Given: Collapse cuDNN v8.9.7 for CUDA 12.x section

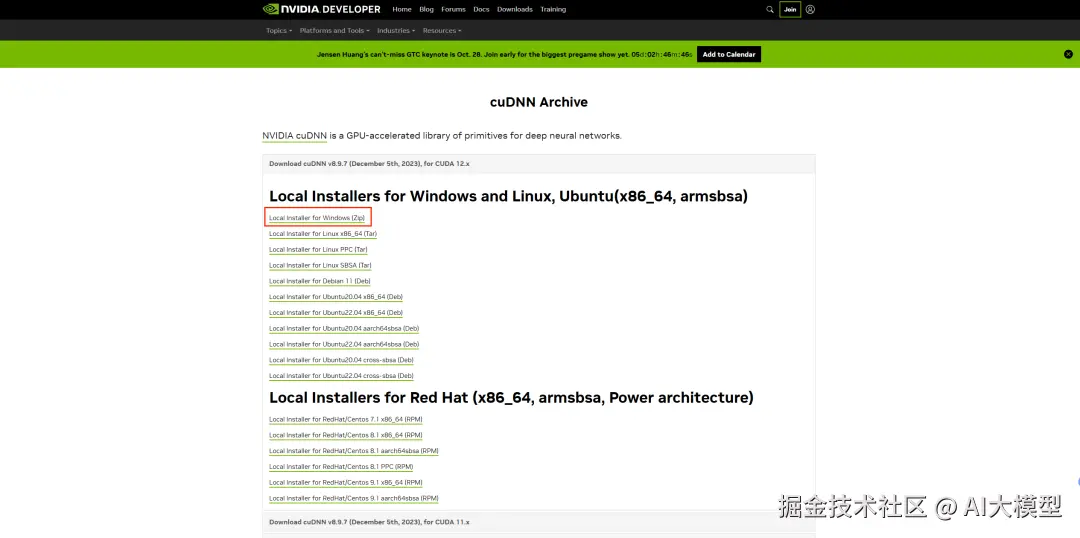Looking at the screenshot, I should [539, 164].
